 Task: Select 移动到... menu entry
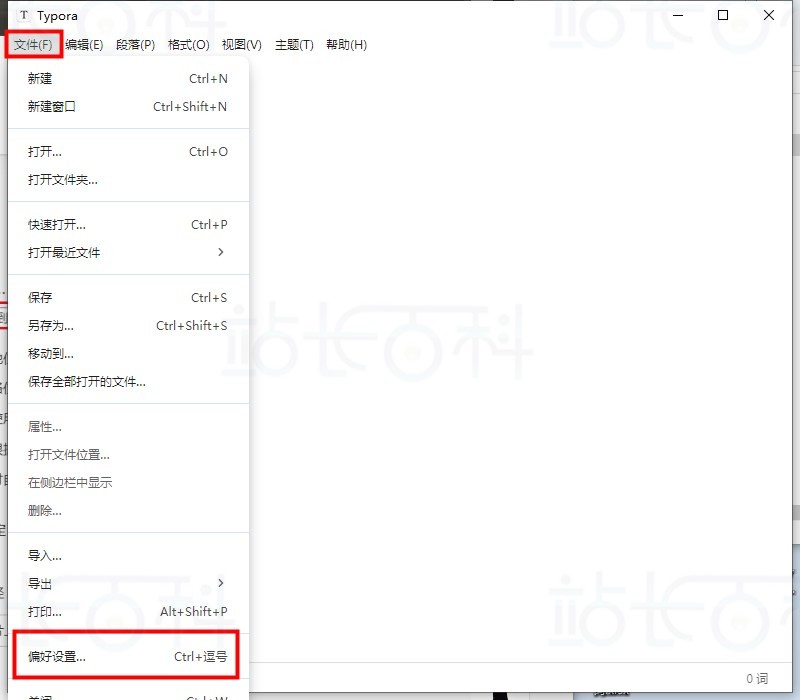(x=128, y=354)
